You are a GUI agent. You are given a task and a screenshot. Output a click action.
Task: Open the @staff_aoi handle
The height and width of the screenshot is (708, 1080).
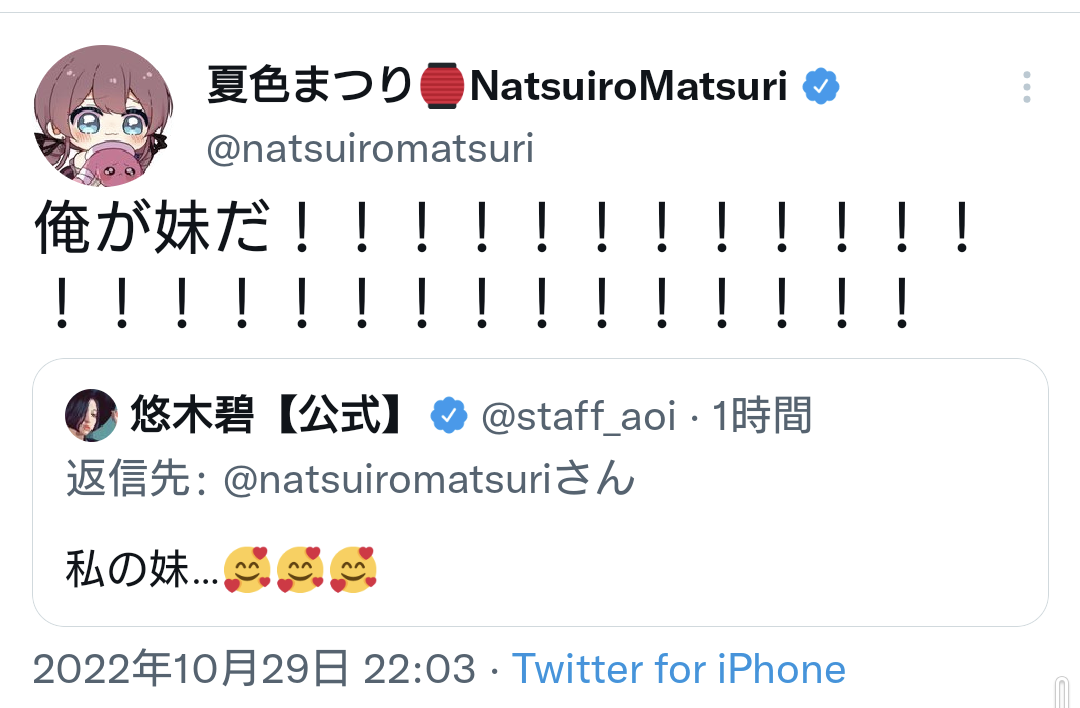point(578,416)
